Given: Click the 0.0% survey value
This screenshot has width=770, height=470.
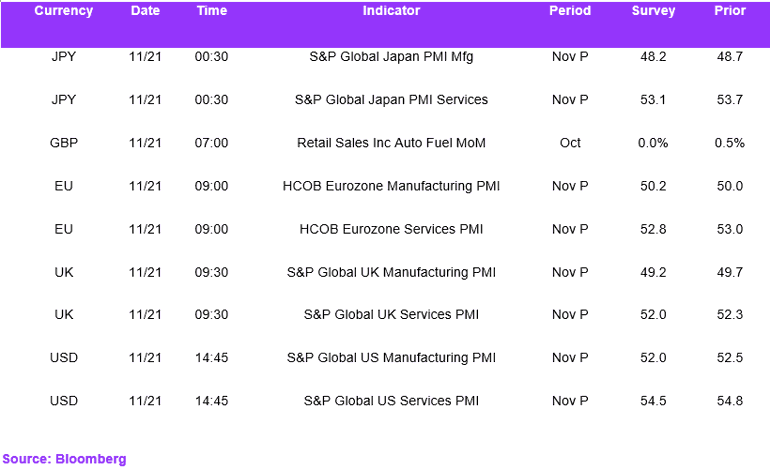Looking at the screenshot, I should click(653, 143).
